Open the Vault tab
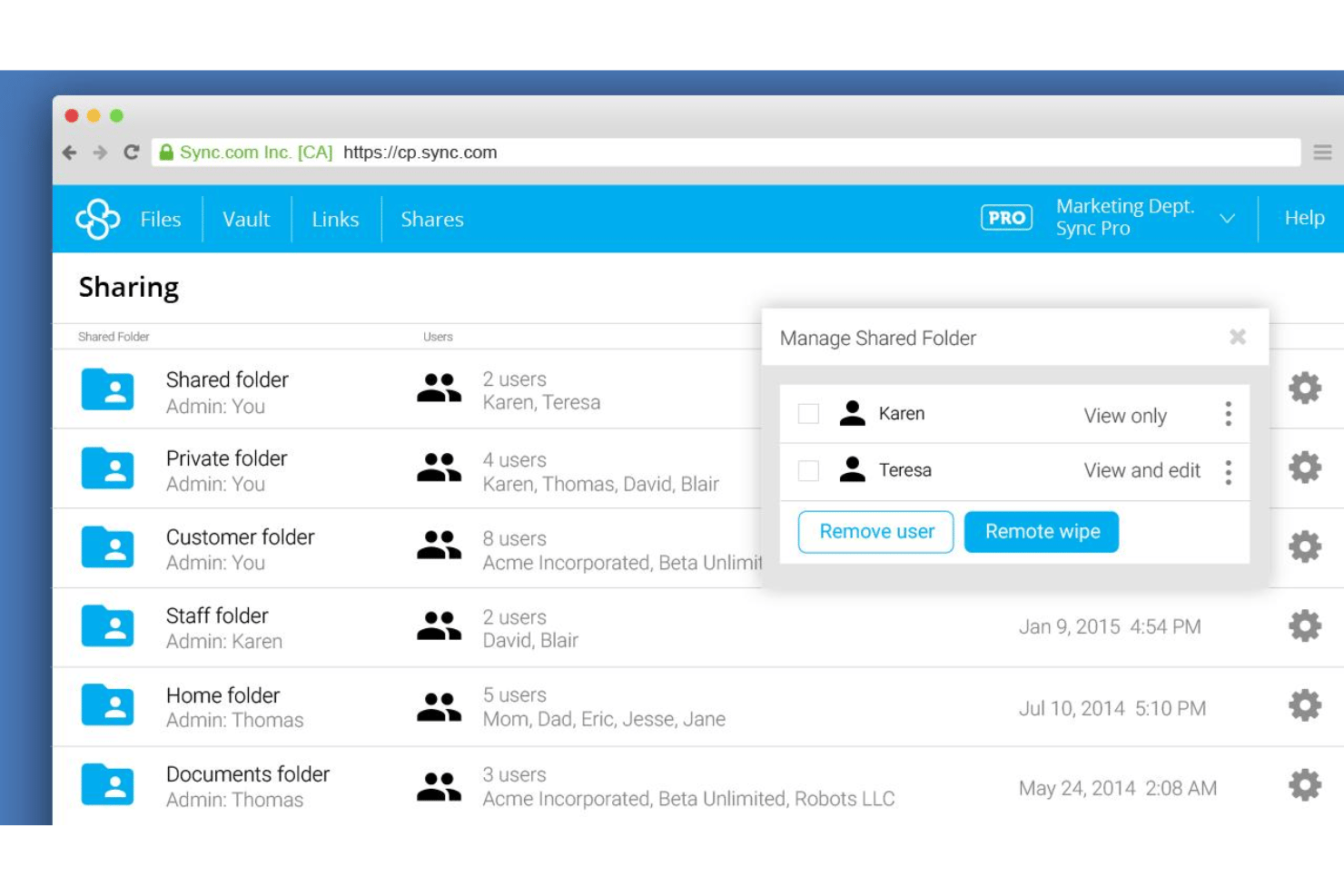The width and height of the screenshot is (1344, 896). click(246, 220)
